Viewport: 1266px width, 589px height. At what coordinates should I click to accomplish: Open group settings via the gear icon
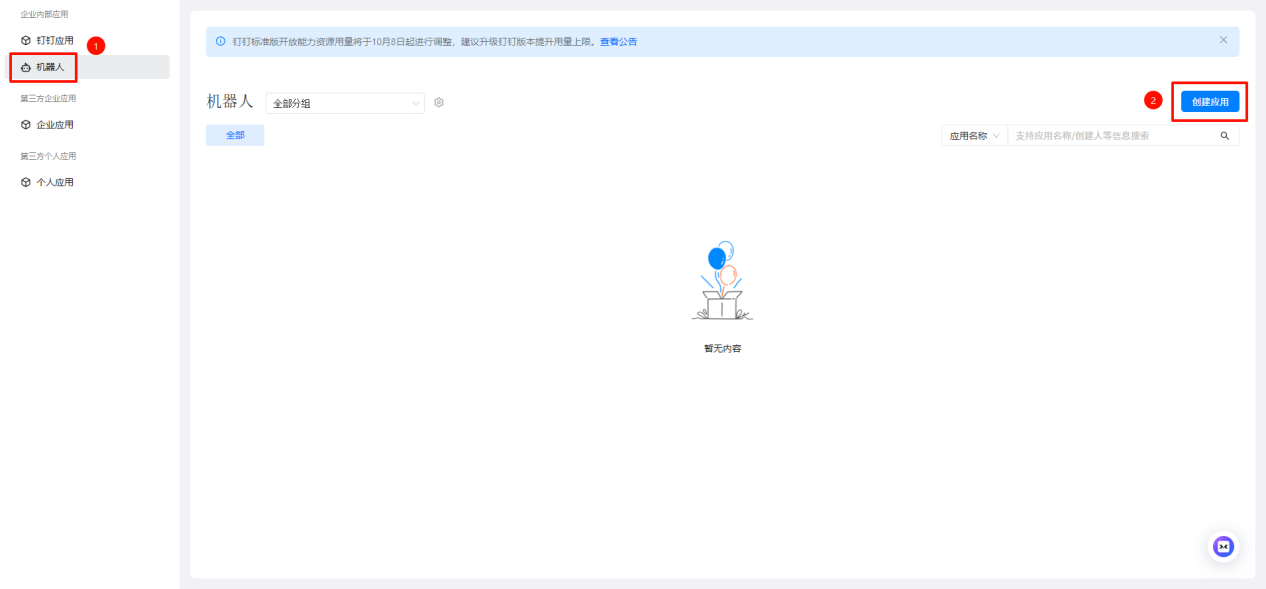[x=438, y=102]
